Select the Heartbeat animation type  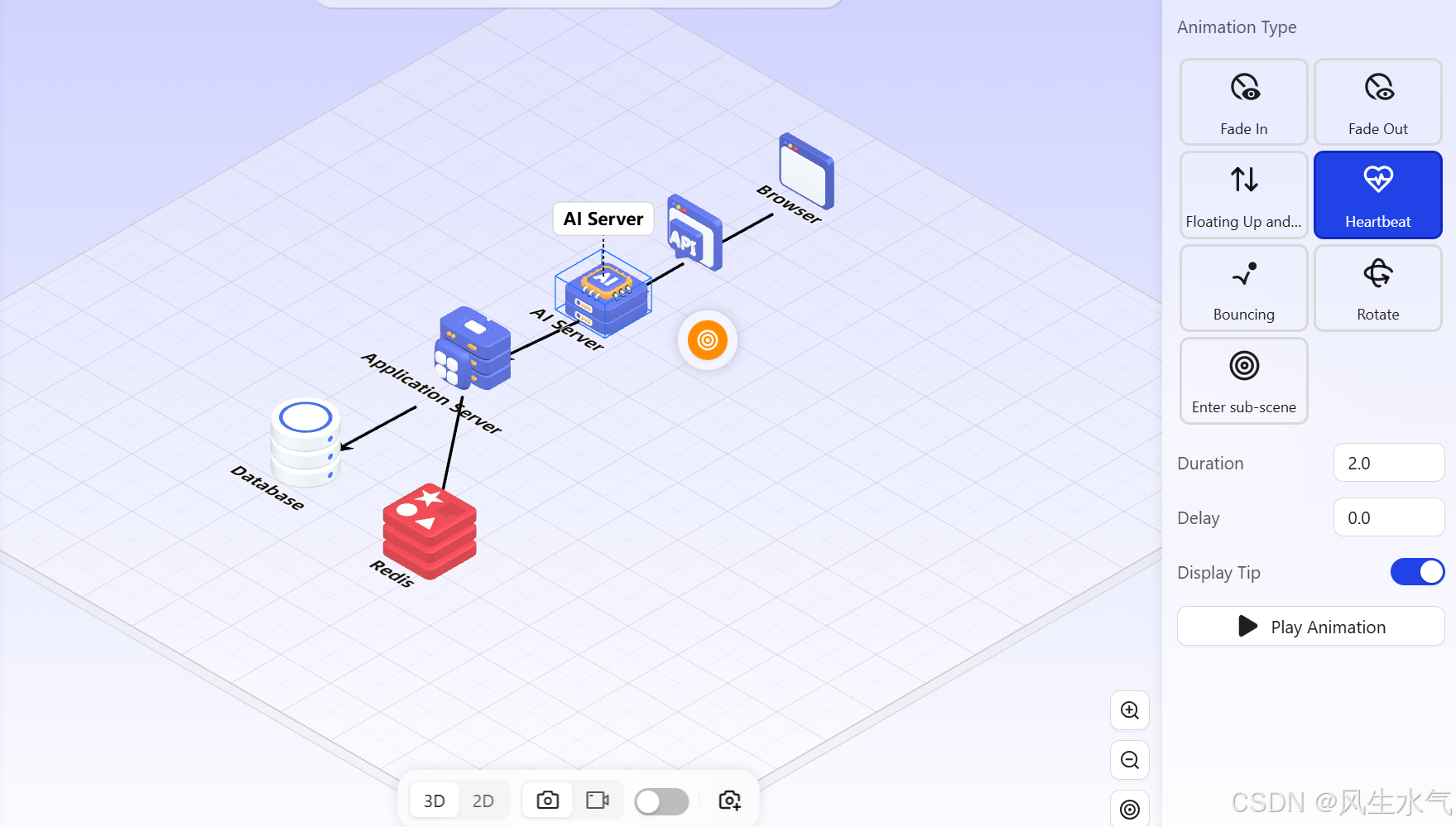[1377, 195]
